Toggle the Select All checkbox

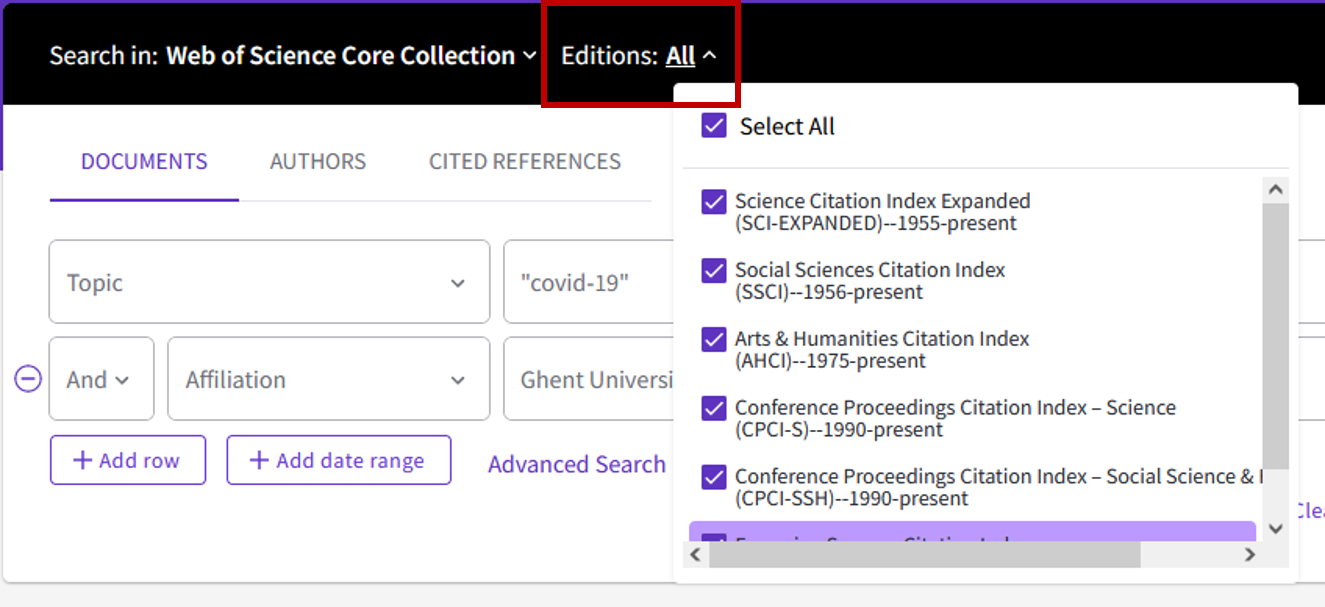(x=714, y=126)
